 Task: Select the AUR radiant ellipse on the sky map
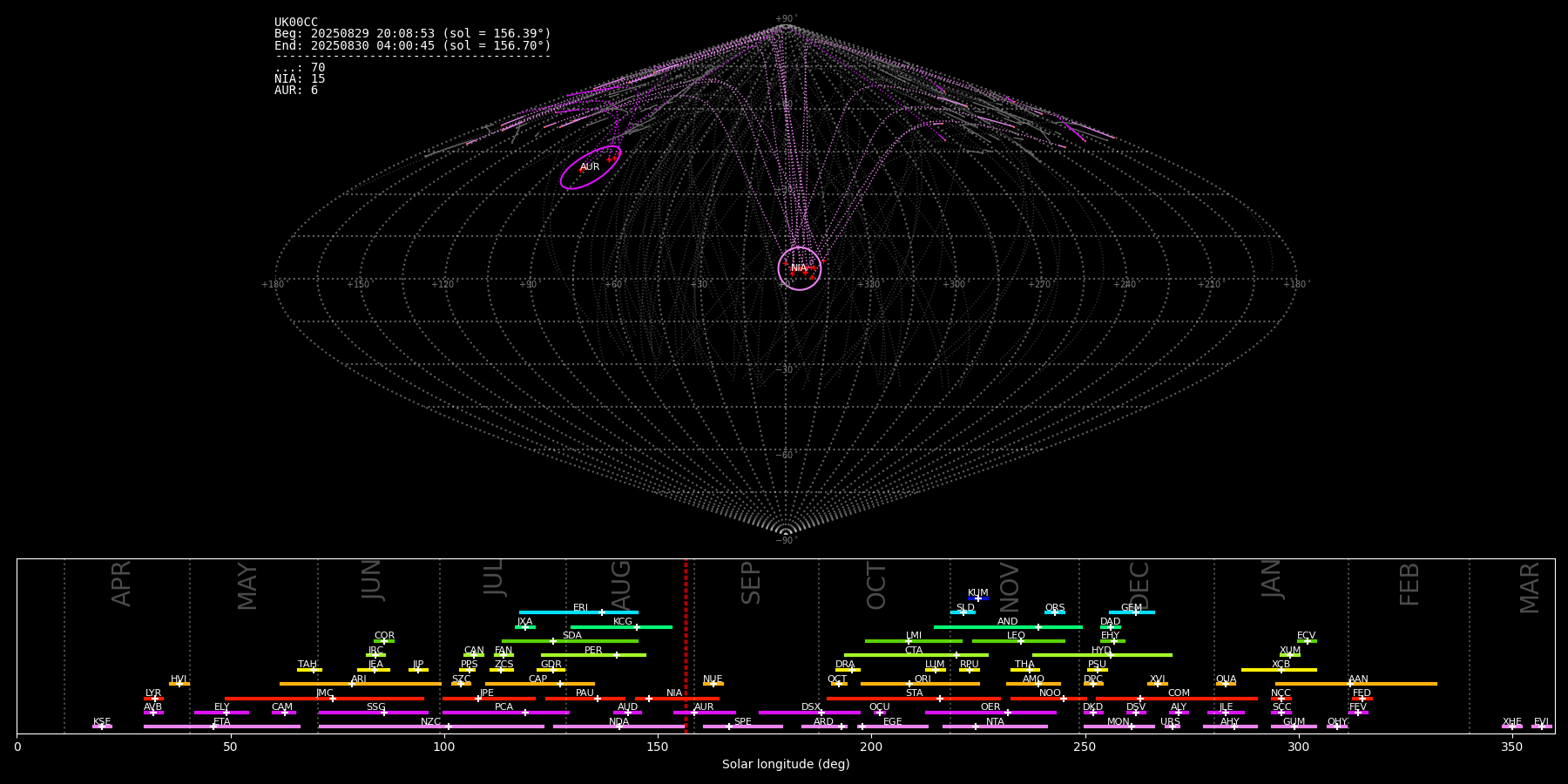tap(591, 167)
